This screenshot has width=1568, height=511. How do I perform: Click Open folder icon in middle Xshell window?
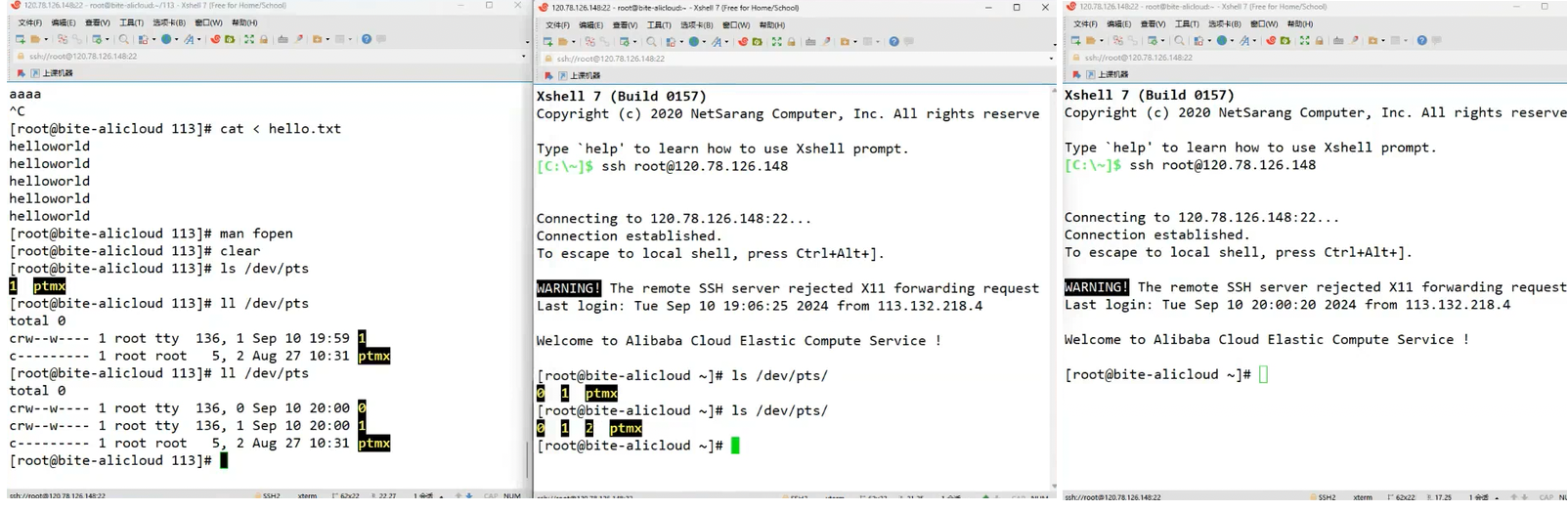point(563,41)
